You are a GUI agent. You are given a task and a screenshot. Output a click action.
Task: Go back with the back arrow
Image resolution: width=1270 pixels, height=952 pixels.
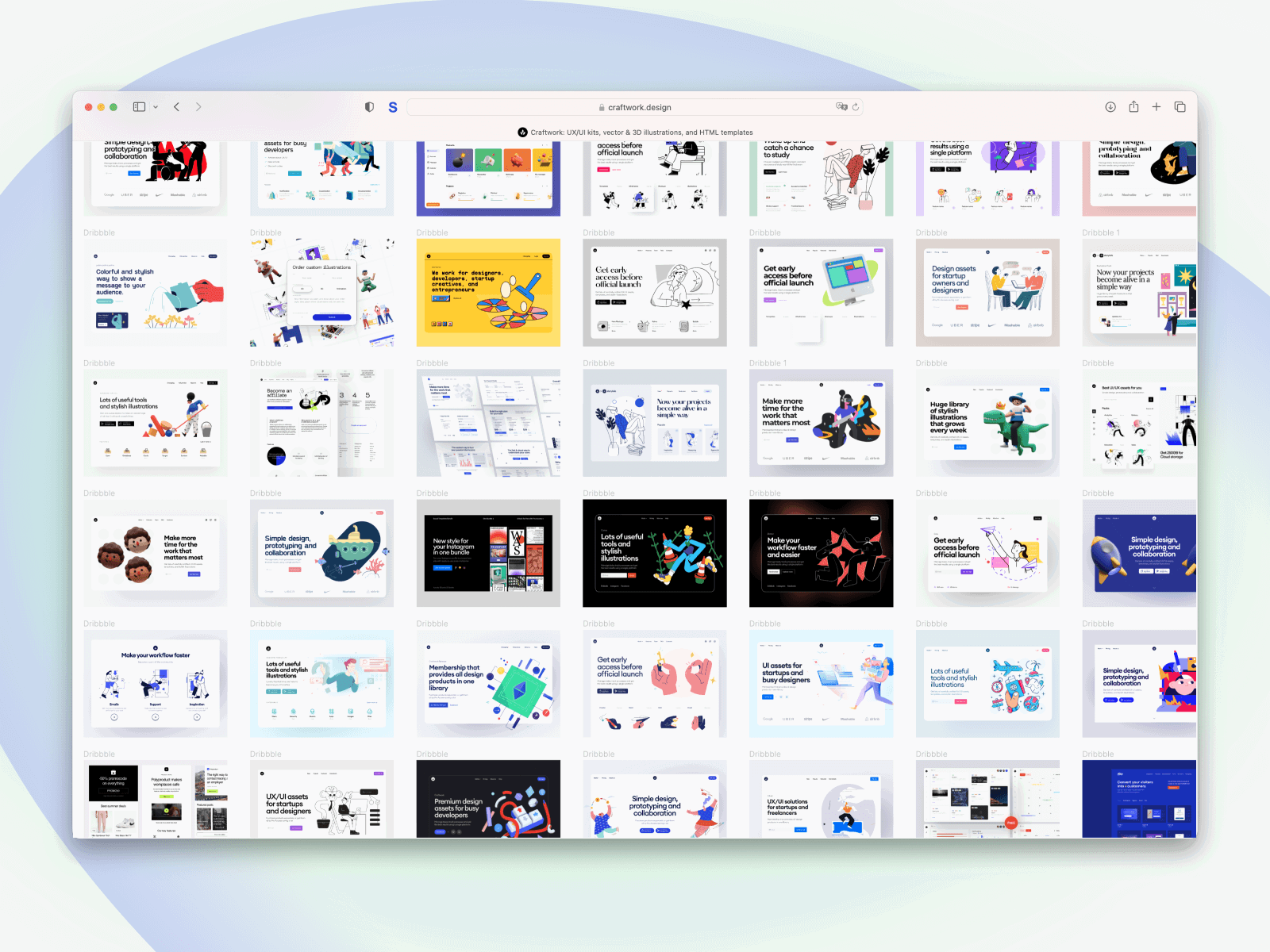pos(176,107)
